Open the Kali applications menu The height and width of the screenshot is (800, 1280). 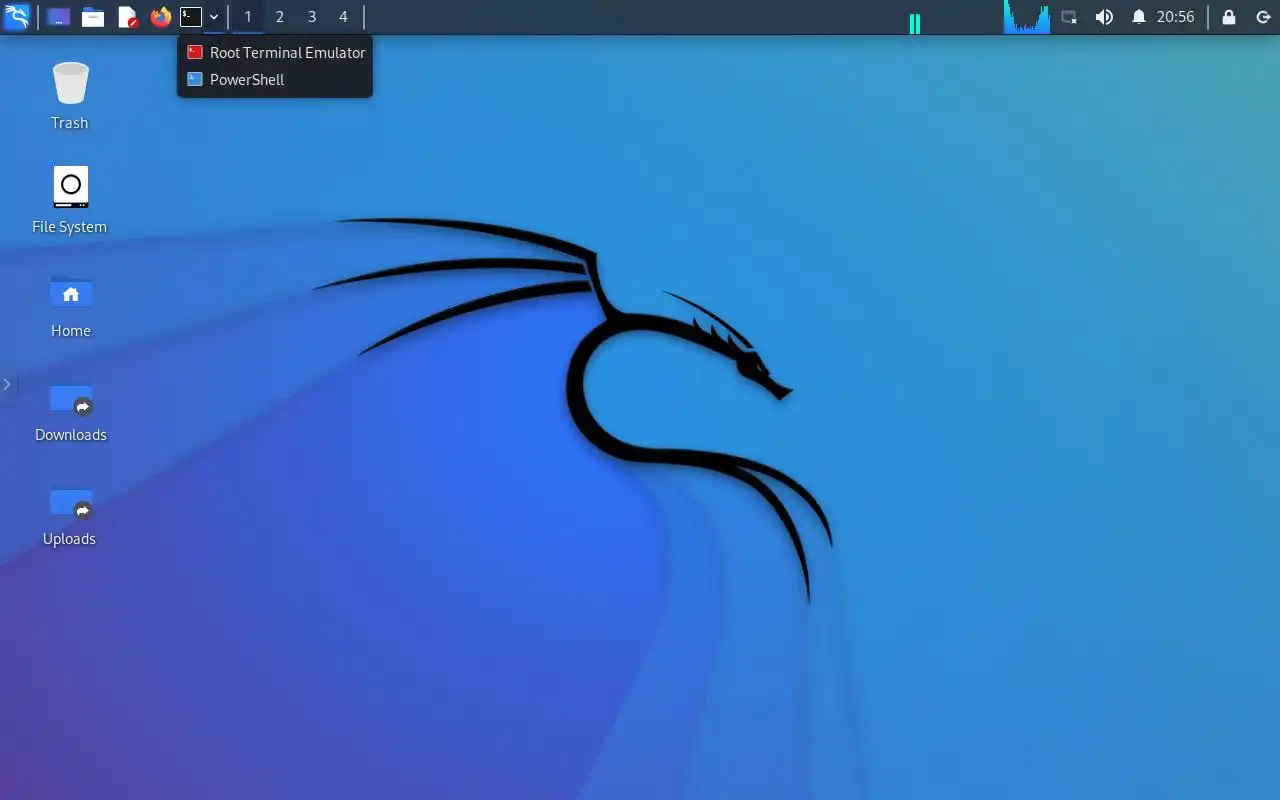click(x=17, y=17)
